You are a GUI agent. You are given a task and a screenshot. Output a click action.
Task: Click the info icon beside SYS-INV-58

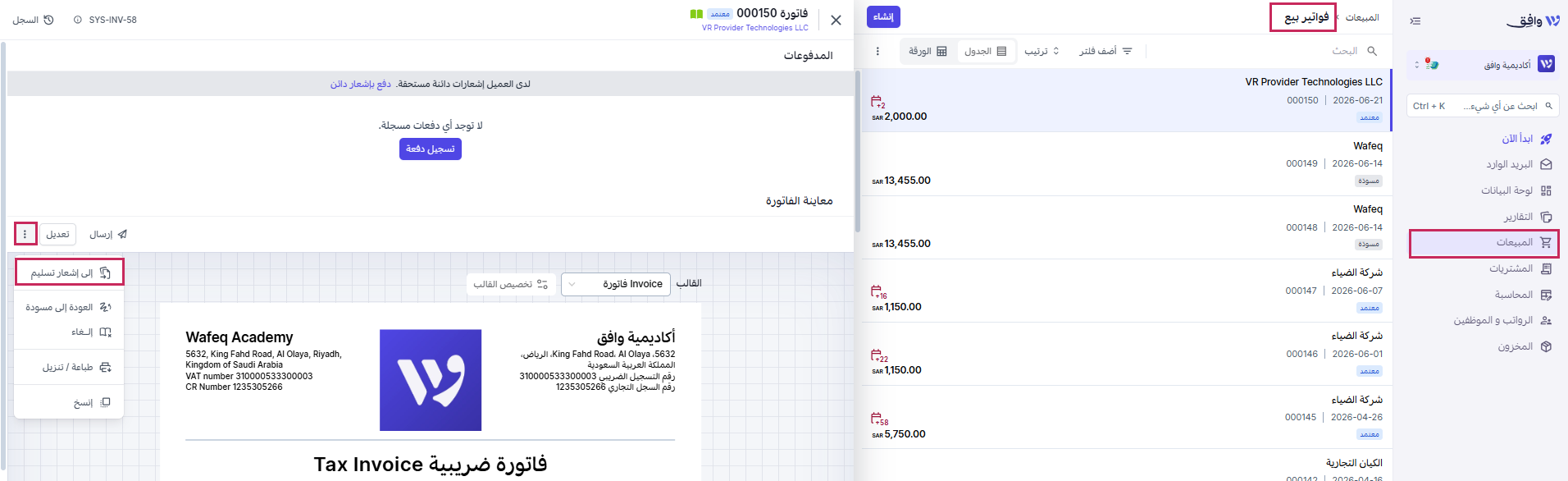pyautogui.click(x=78, y=20)
